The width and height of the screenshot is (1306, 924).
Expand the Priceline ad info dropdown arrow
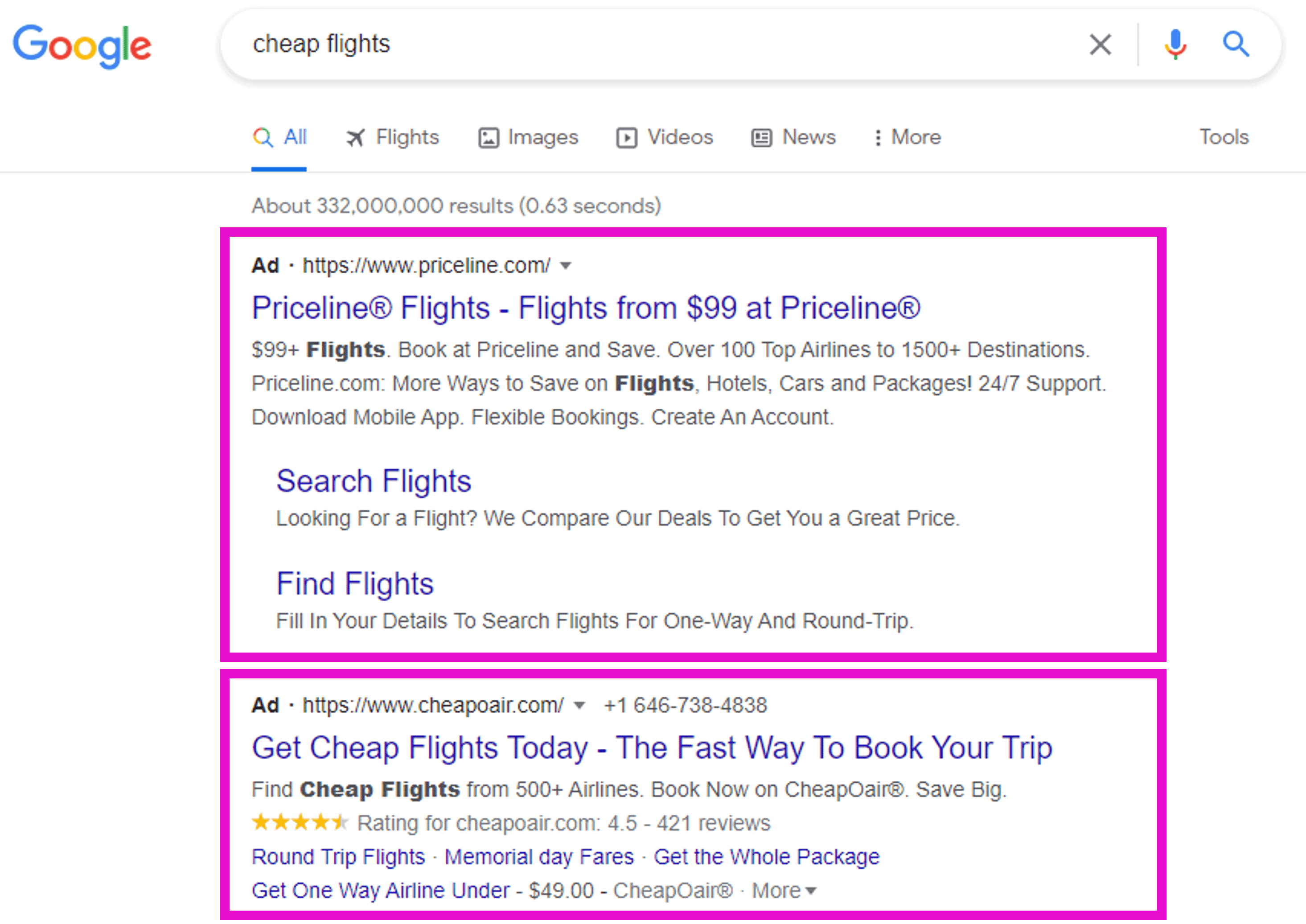[x=566, y=266]
